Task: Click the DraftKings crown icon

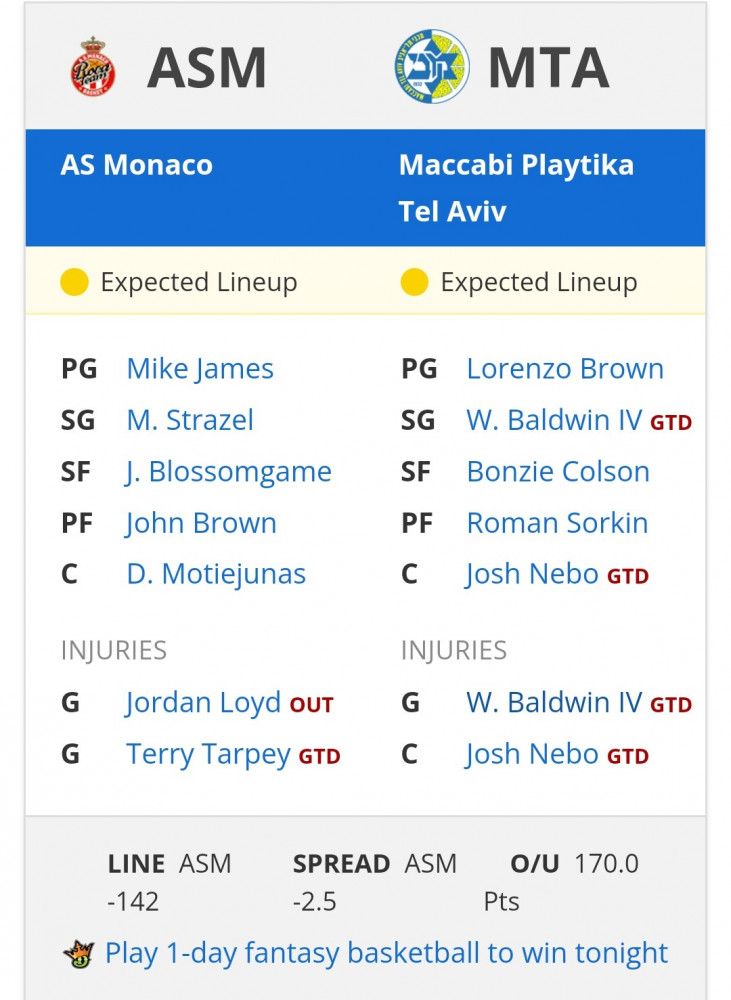Action: [78, 955]
